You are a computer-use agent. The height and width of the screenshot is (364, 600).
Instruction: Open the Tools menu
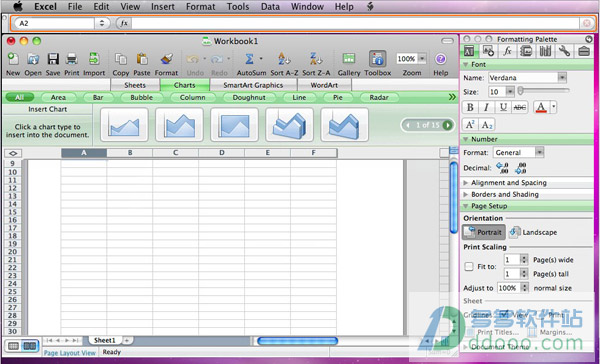(x=238, y=7)
